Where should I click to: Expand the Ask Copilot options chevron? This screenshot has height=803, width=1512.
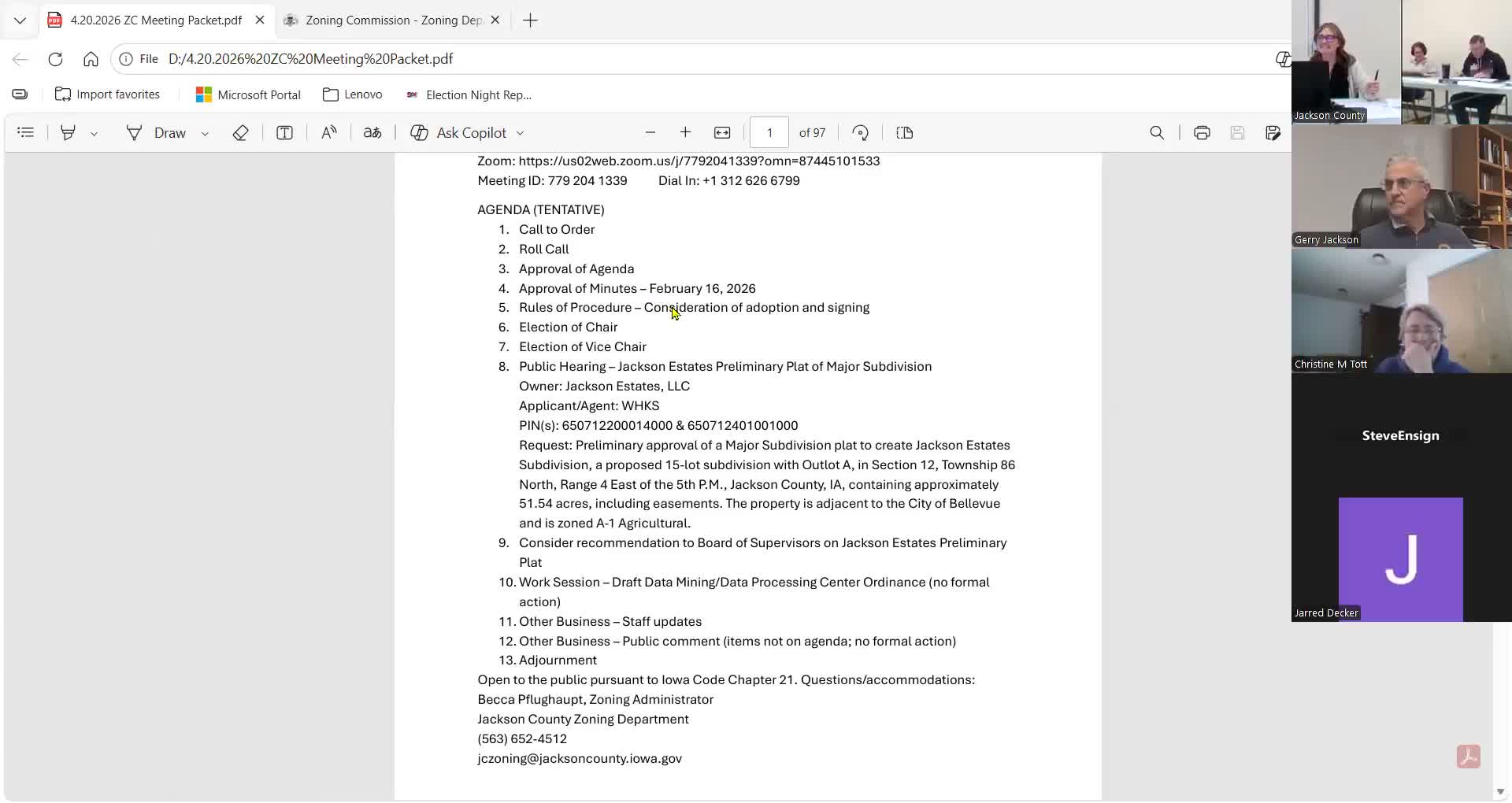pyautogui.click(x=520, y=133)
